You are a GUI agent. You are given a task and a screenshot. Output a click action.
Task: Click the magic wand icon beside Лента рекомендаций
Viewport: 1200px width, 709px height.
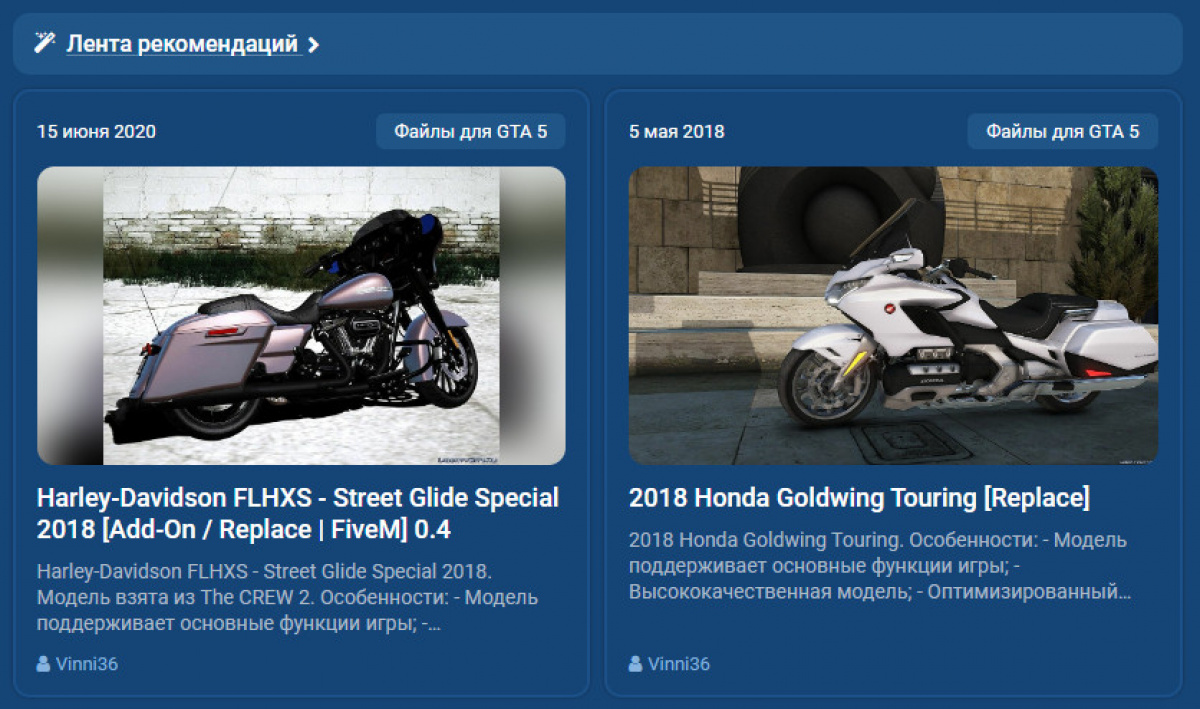(44, 43)
